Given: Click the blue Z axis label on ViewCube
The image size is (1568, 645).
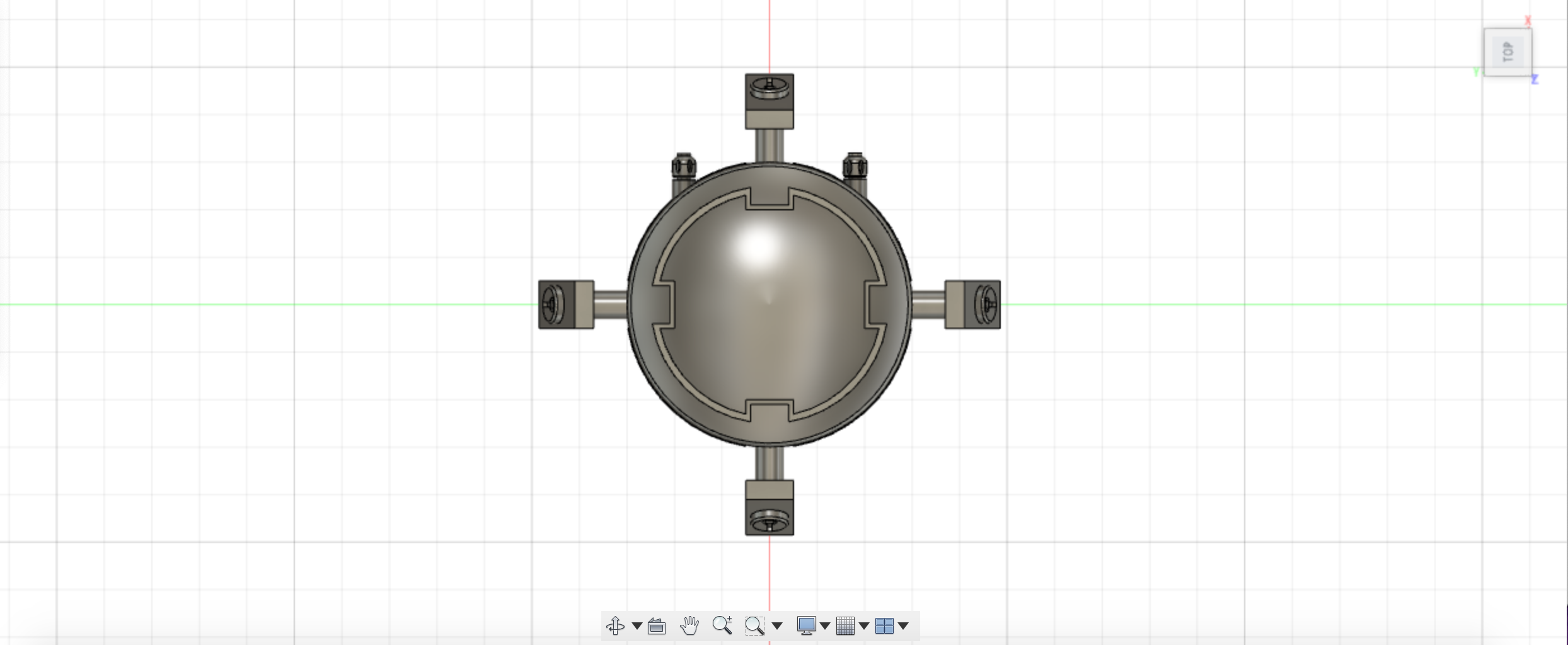Looking at the screenshot, I should [x=1535, y=79].
